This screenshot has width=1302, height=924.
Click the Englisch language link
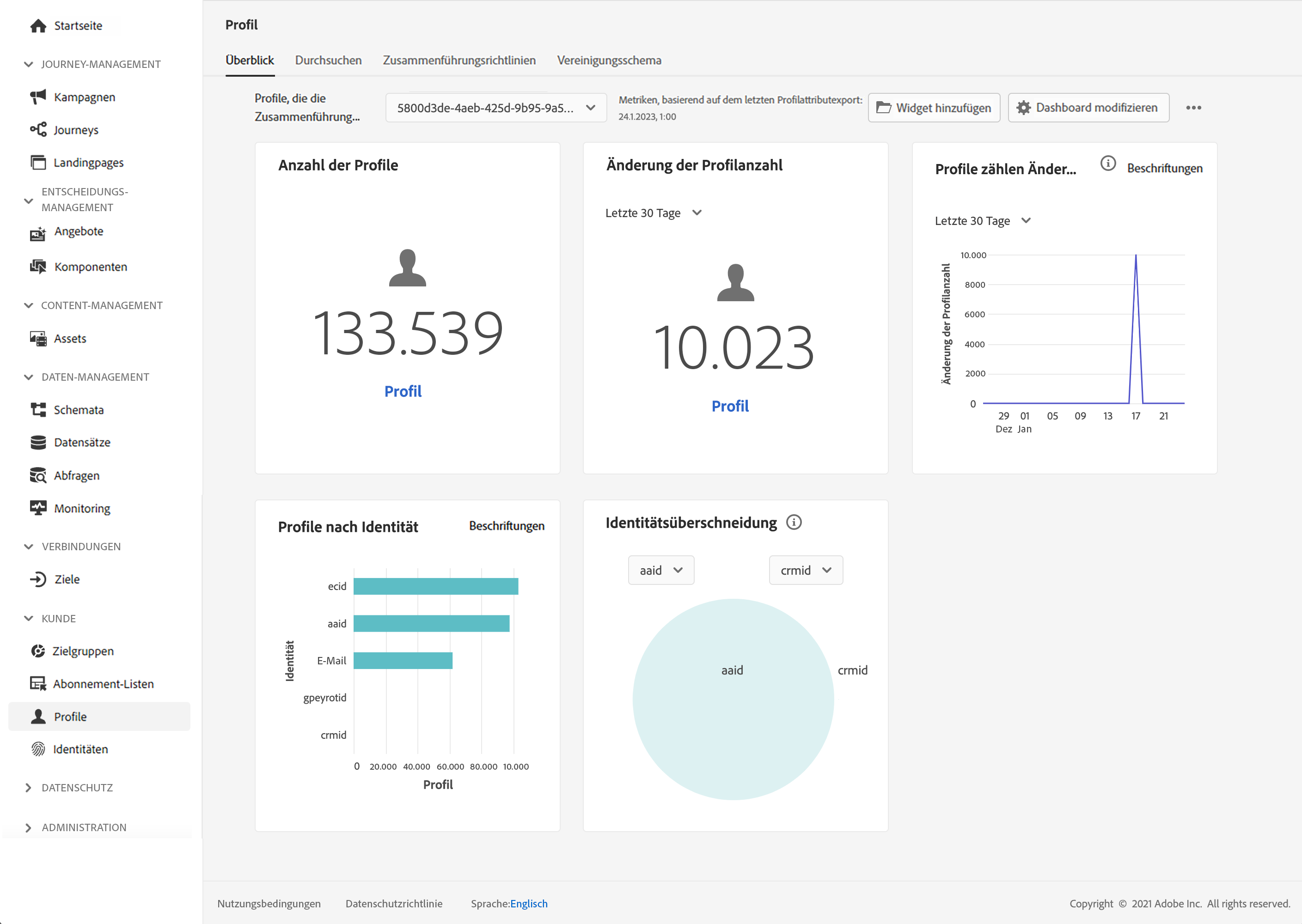tap(529, 904)
